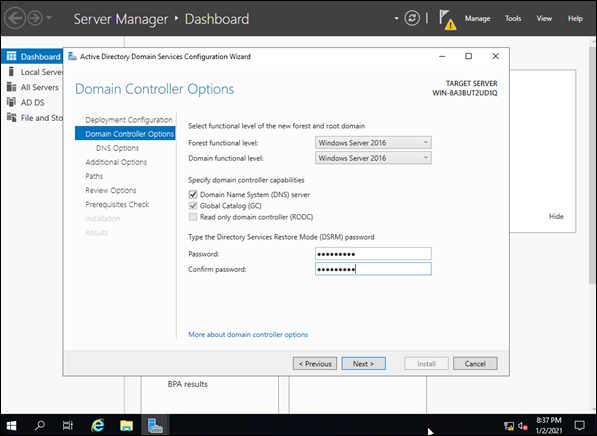Image resolution: width=597 pixels, height=436 pixels.
Task: Close the configuration wizard window
Action: tap(495, 56)
